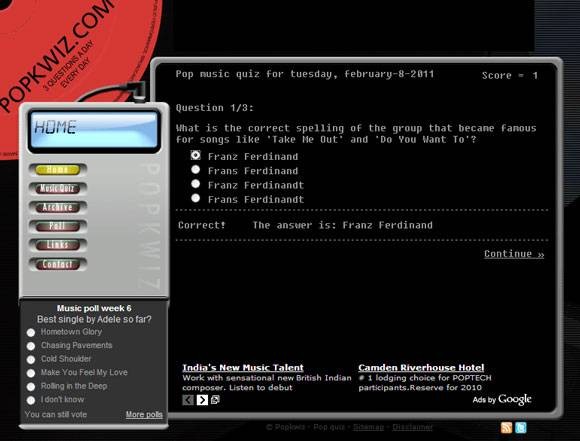Select the Frans Ferdinand answer option

click(x=196, y=170)
